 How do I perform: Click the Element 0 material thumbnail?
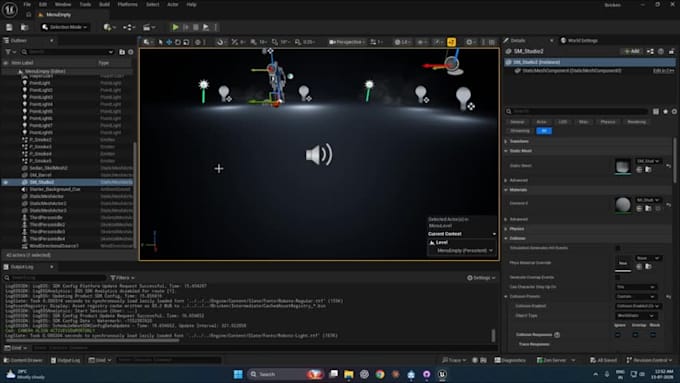click(x=623, y=204)
